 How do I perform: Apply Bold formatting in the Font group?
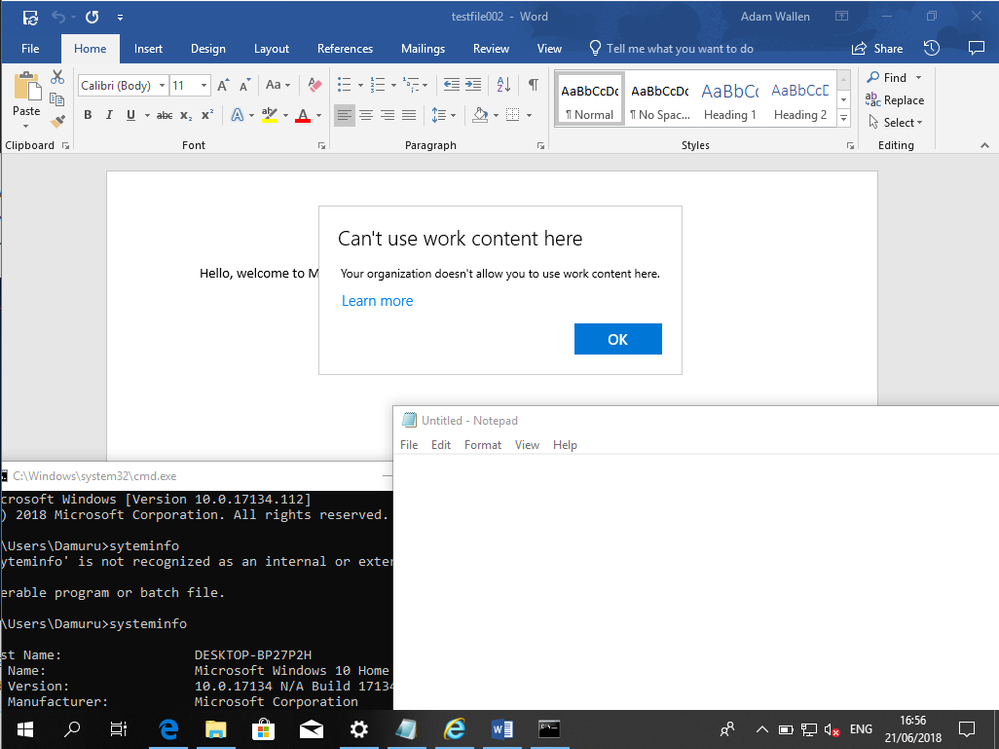pyautogui.click(x=88, y=115)
